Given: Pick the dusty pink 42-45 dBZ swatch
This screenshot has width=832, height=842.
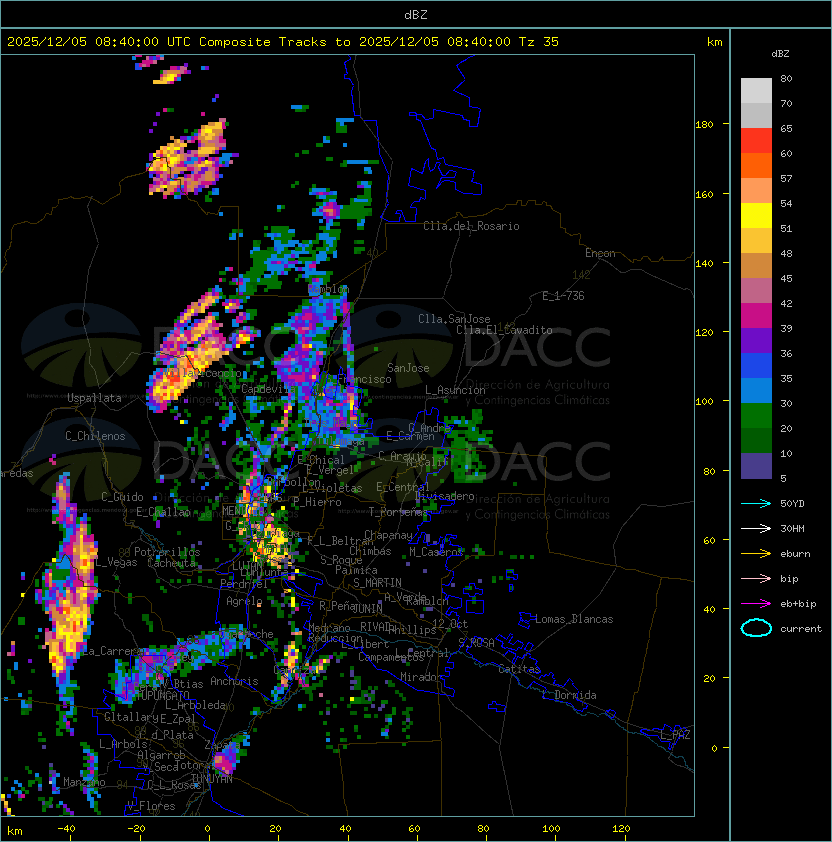Looking at the screenshot, I should point(756,291).
